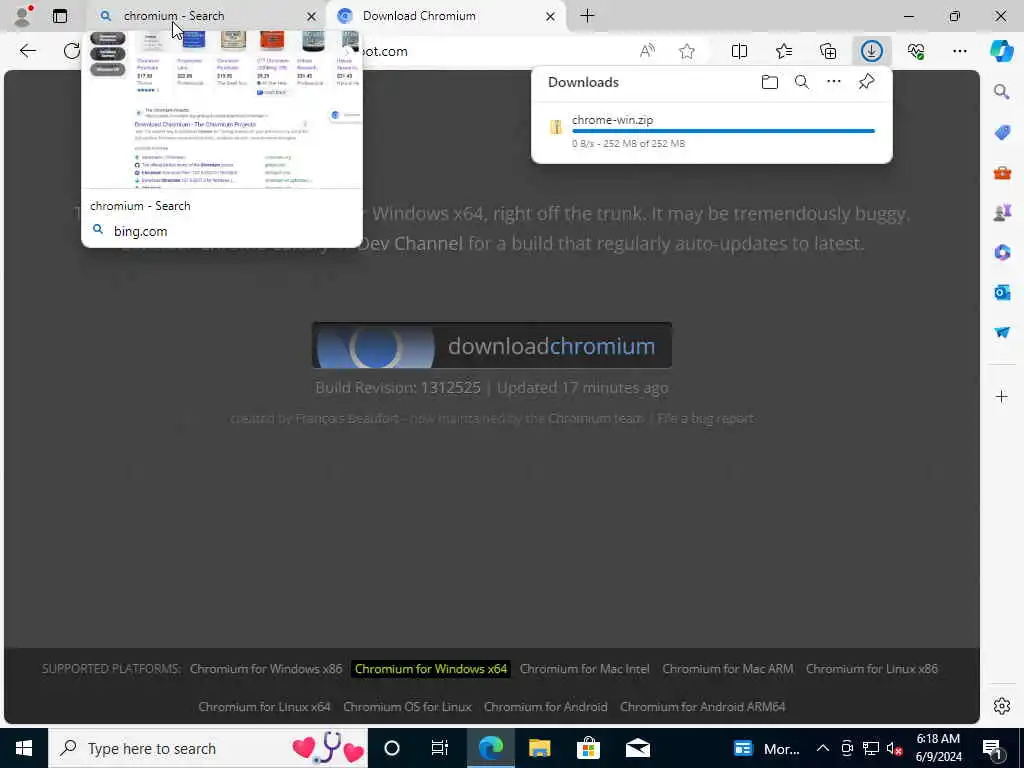Open the Dev Channel link
This screenshot has width=1024, height=768.
click(410, 244)
